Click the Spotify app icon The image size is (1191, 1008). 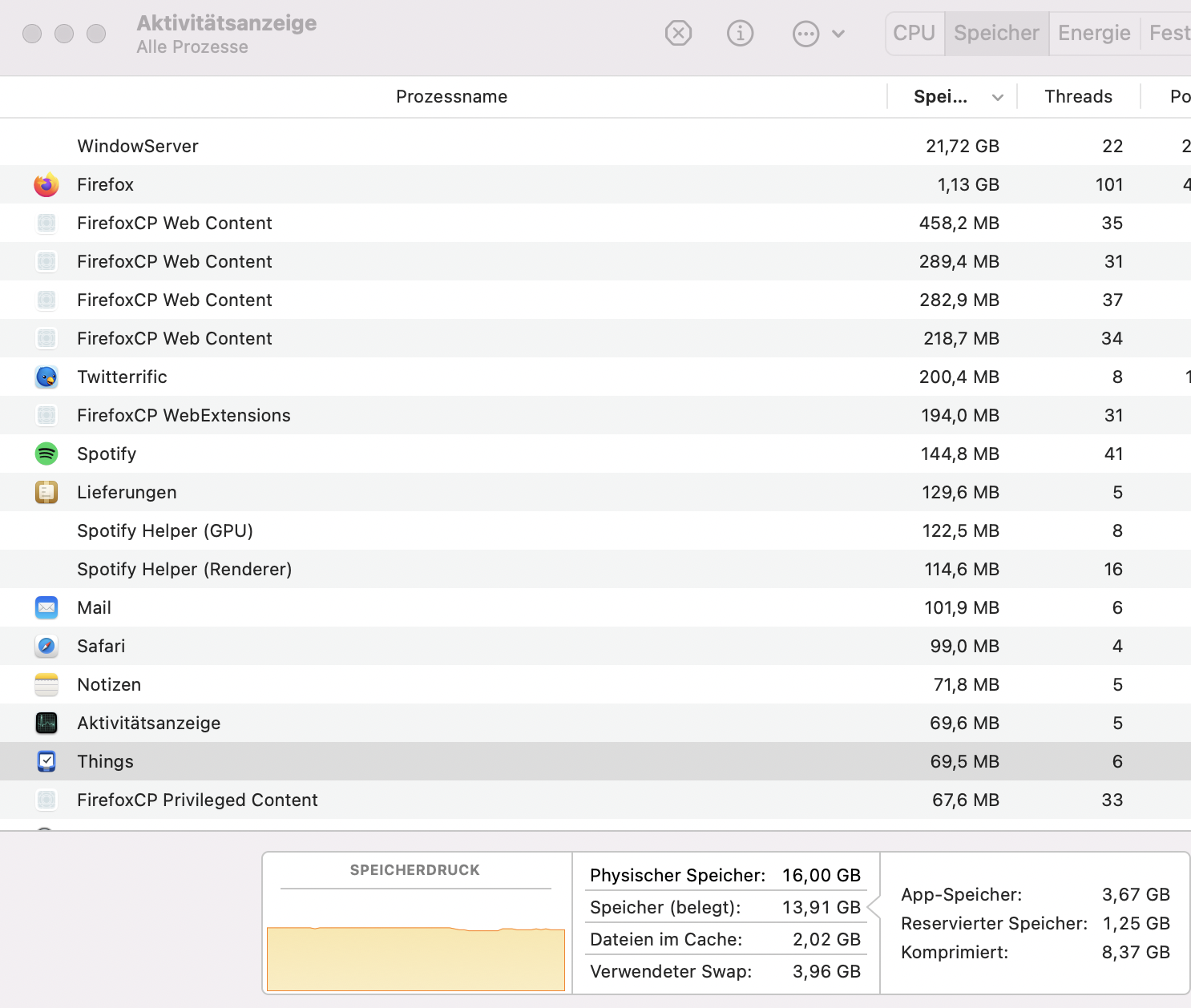click(46, 454)
